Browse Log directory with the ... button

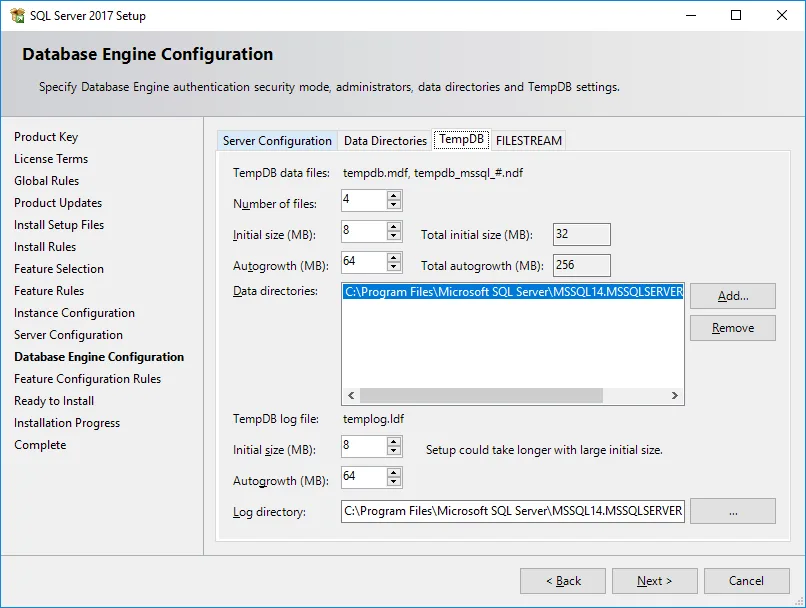point(732,511)
